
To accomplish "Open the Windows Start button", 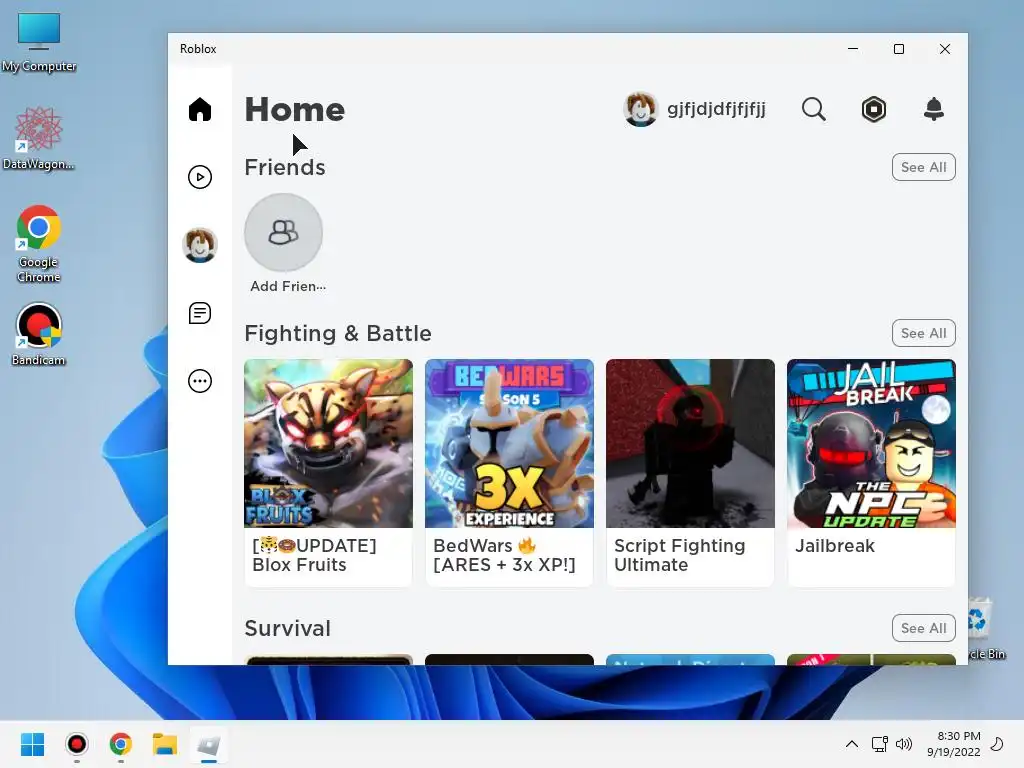I will pos(32,744).
